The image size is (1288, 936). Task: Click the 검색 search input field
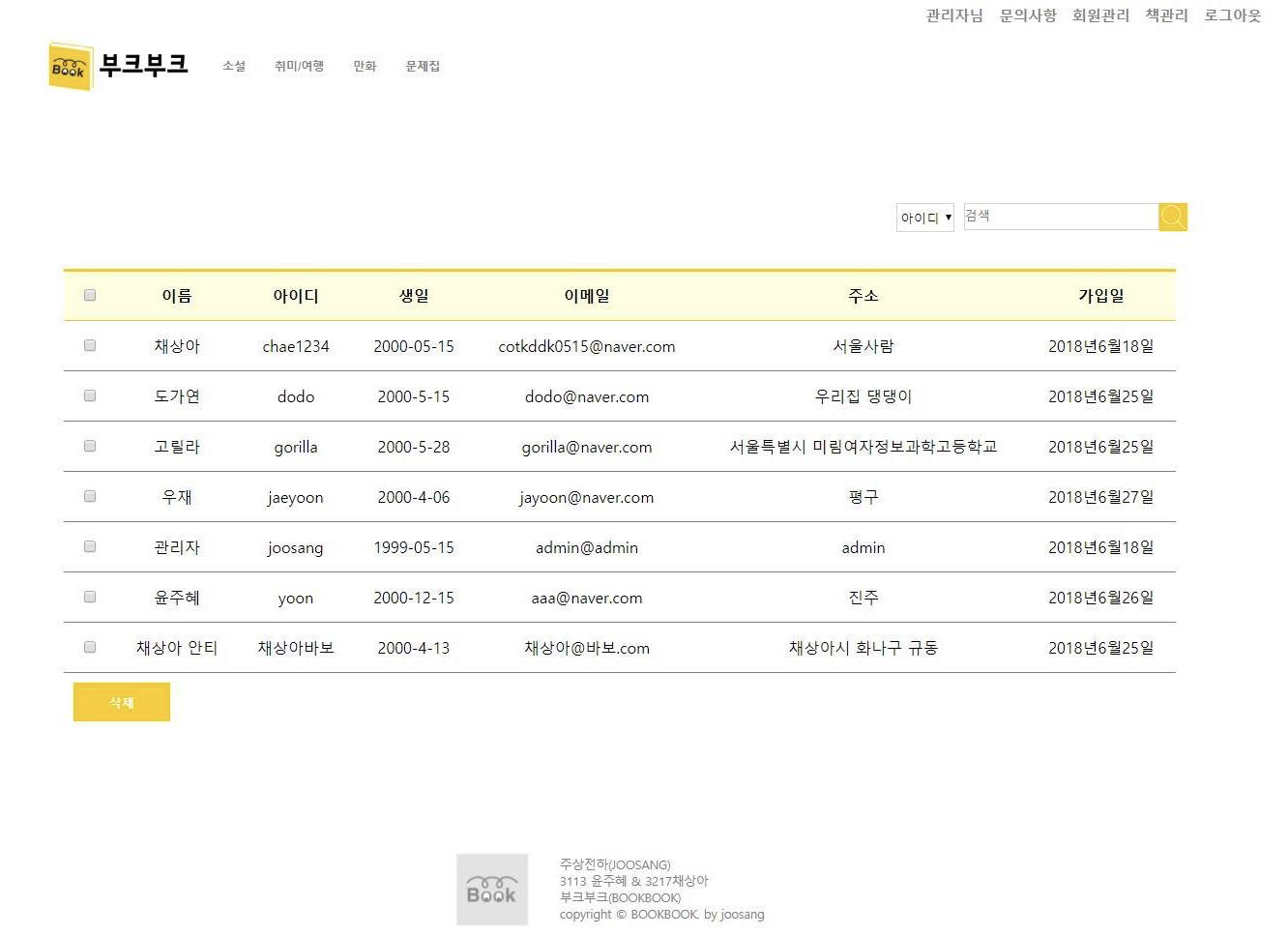tap(1060, 217)
